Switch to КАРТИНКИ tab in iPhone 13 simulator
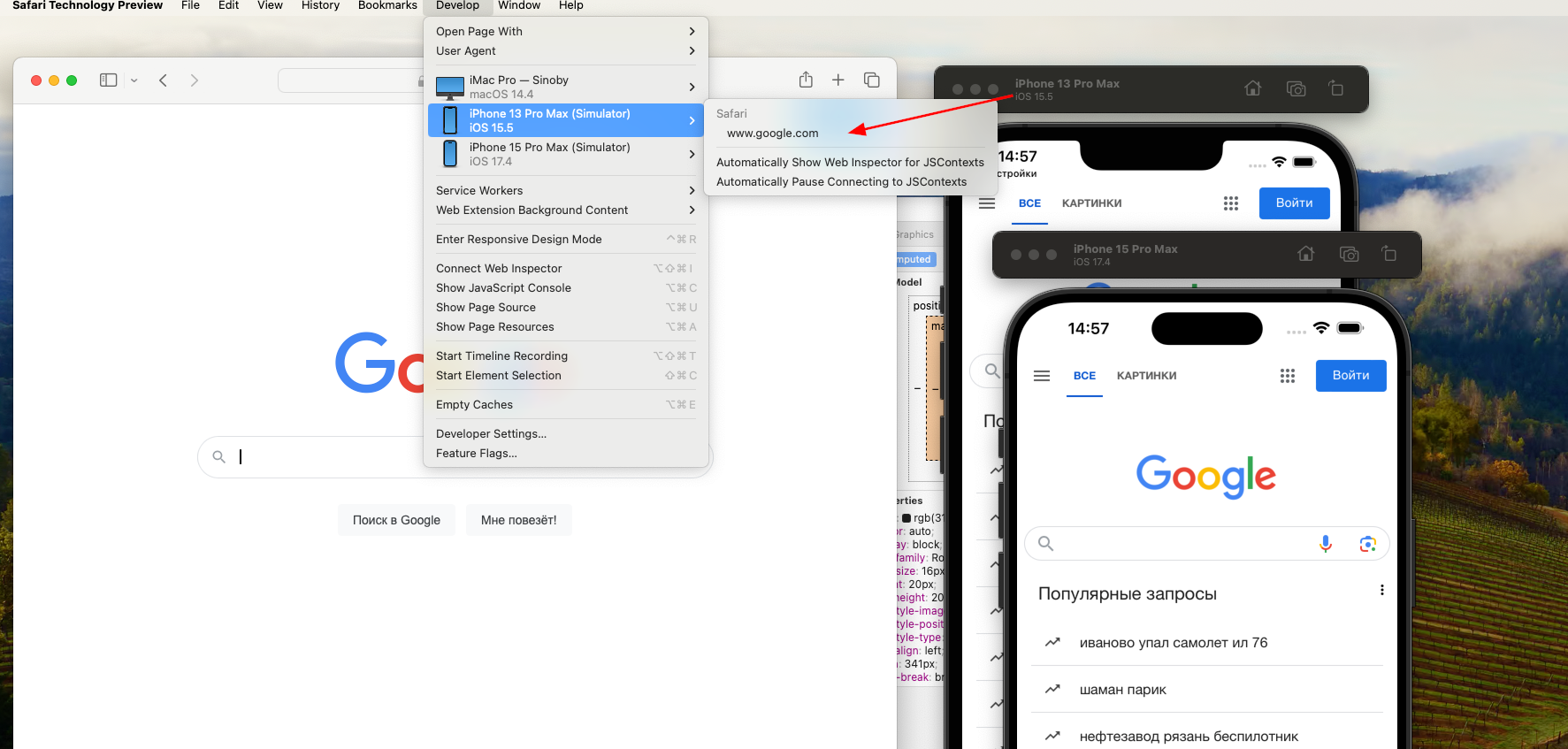 click(1091, 203)
